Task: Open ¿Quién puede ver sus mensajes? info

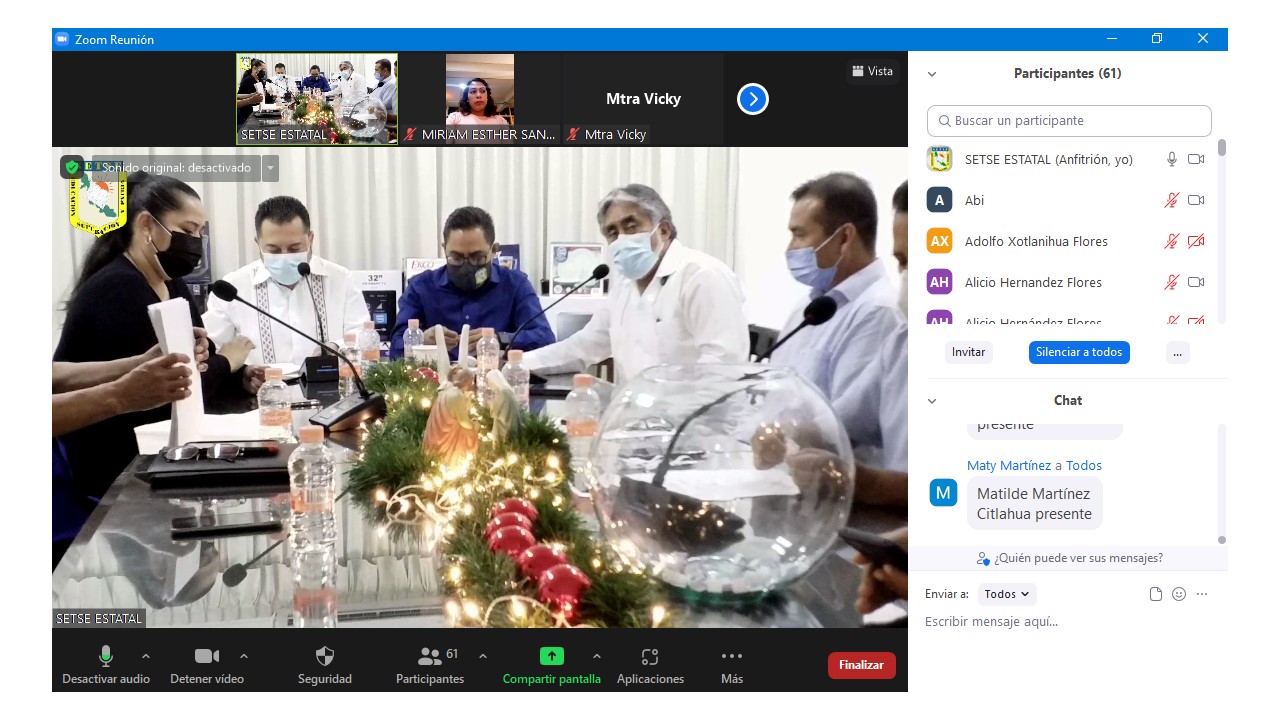Action: pos(1070,558)
